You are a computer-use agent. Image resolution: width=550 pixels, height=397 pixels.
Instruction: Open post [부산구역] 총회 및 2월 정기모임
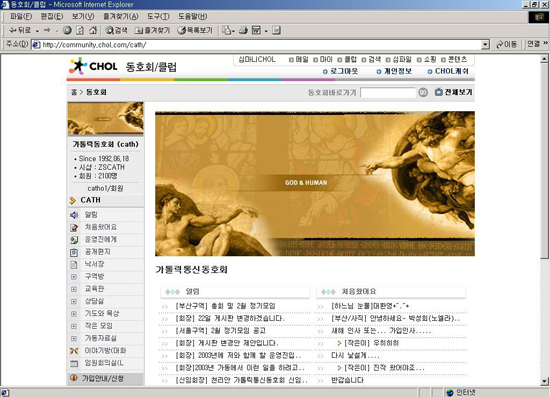(x=226, y=306)
